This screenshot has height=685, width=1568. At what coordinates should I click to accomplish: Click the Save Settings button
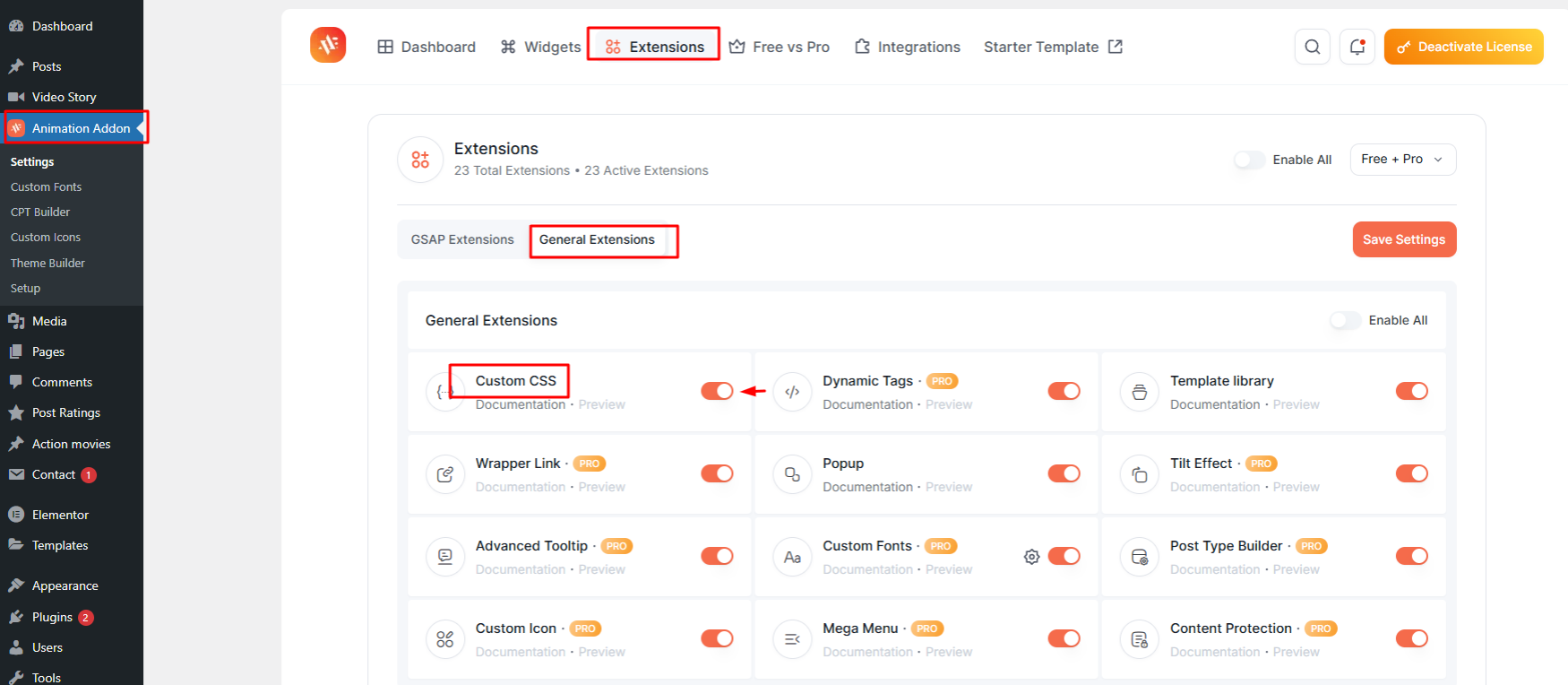tap(1404, 239)
